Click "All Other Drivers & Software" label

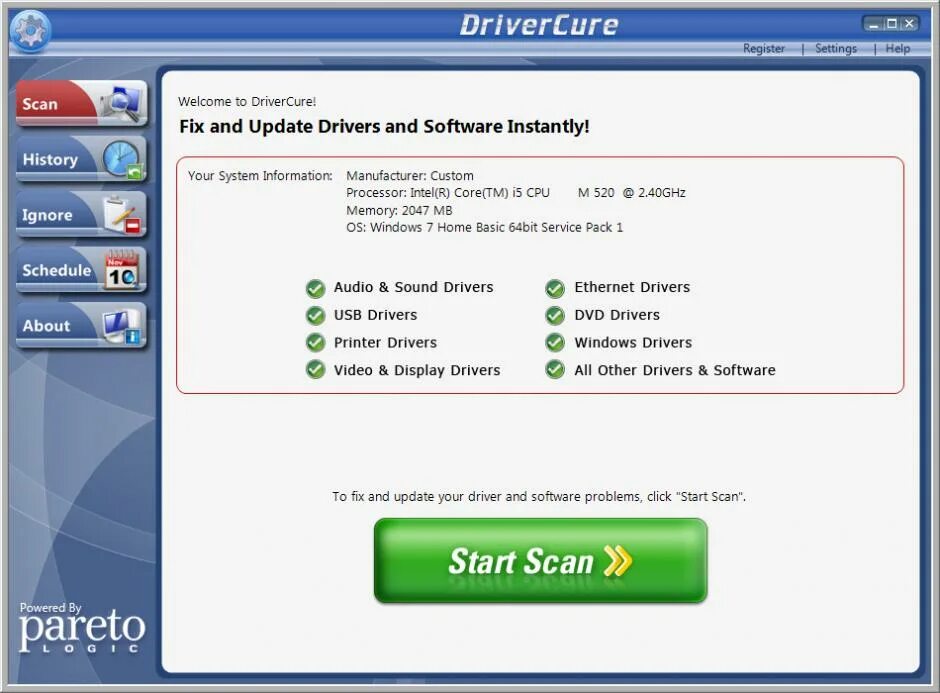coord(675,370)
